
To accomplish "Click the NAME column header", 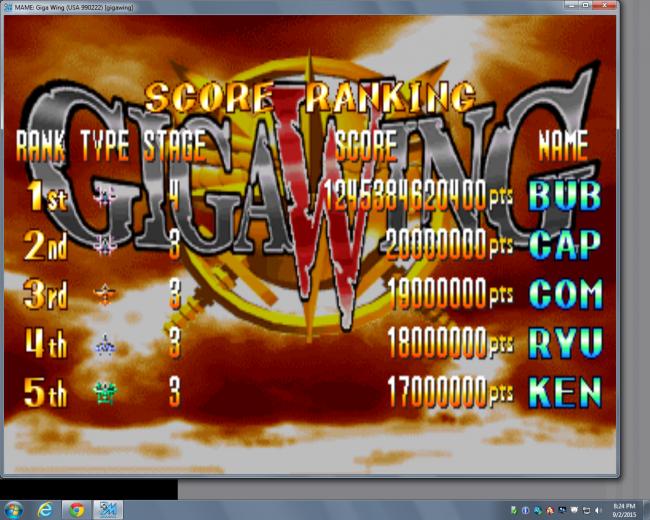I will click(563, 146).
